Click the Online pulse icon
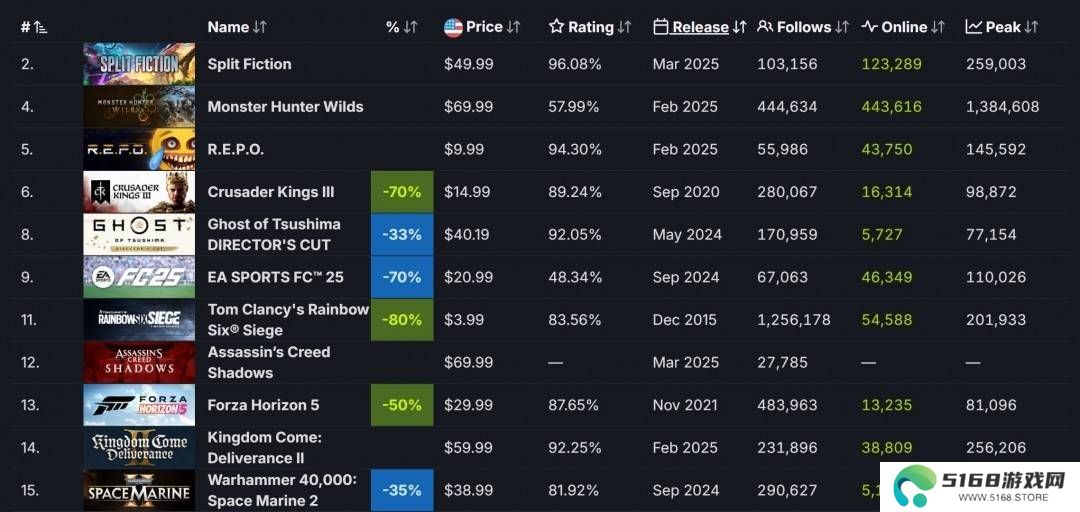The width and height of the screenshot is (1080, 512). coord(869,27)
